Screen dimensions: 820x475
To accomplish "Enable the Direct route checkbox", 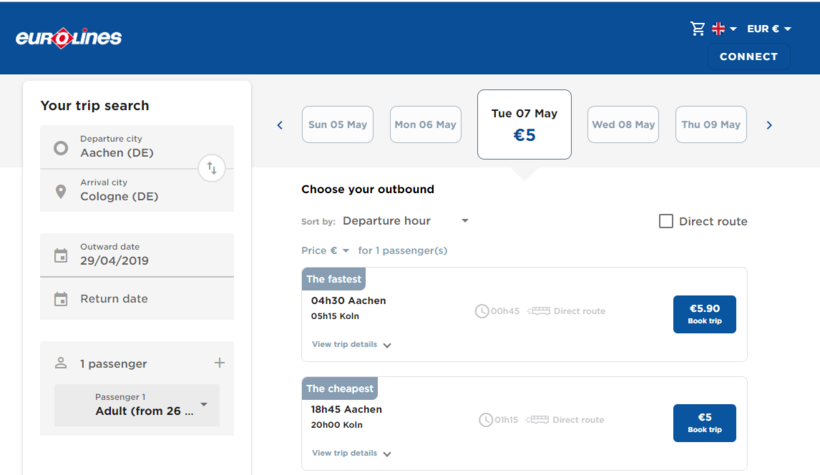I will (x=666, y=221).
